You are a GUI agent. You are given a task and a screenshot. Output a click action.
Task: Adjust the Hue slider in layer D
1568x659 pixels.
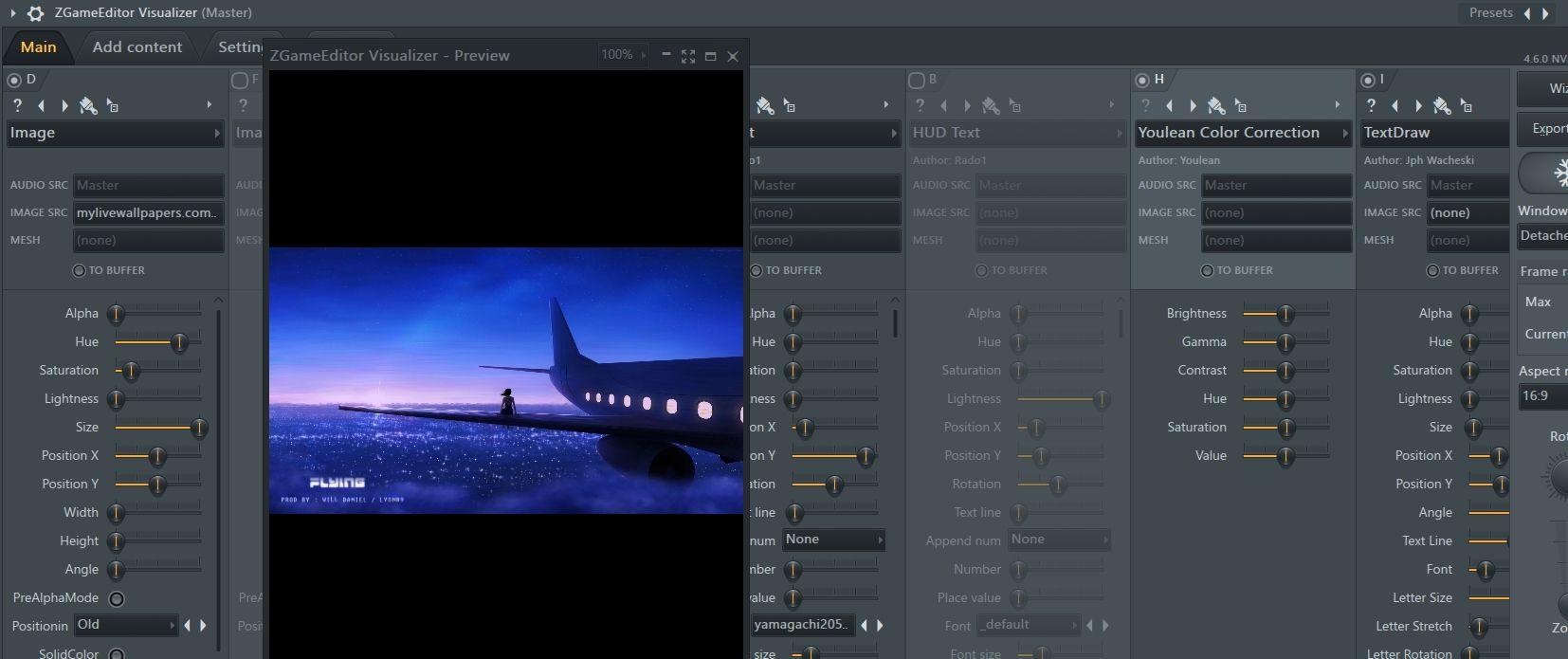tap(157, 341)
